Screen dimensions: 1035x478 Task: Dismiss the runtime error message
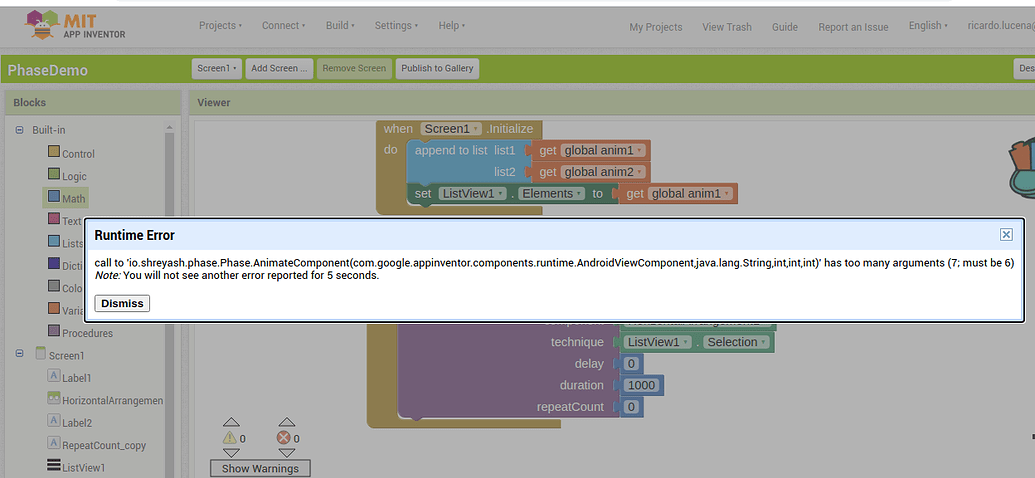[122, 303]
